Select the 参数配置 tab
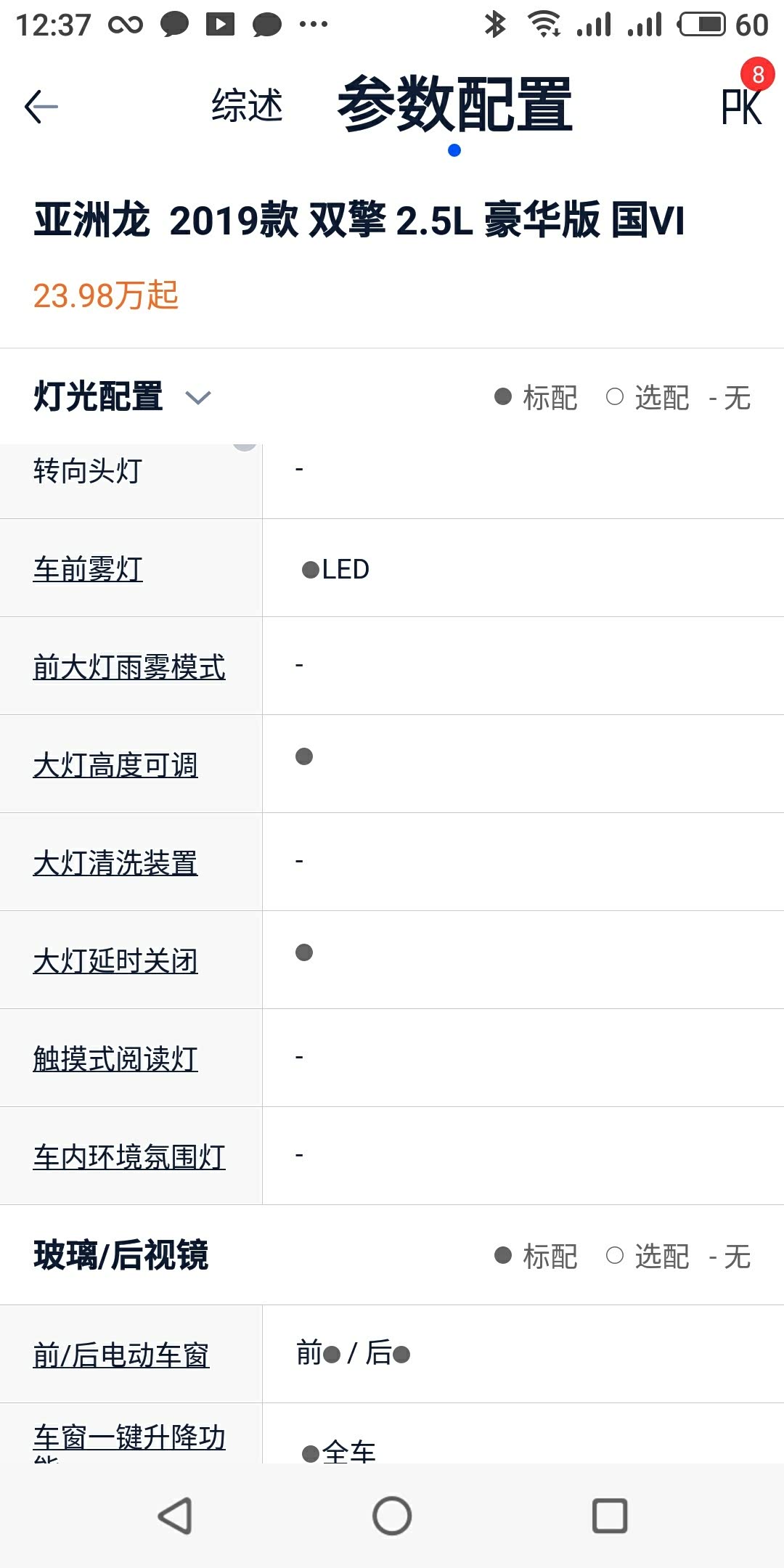 pyautogui.click(x=454, y=106)
